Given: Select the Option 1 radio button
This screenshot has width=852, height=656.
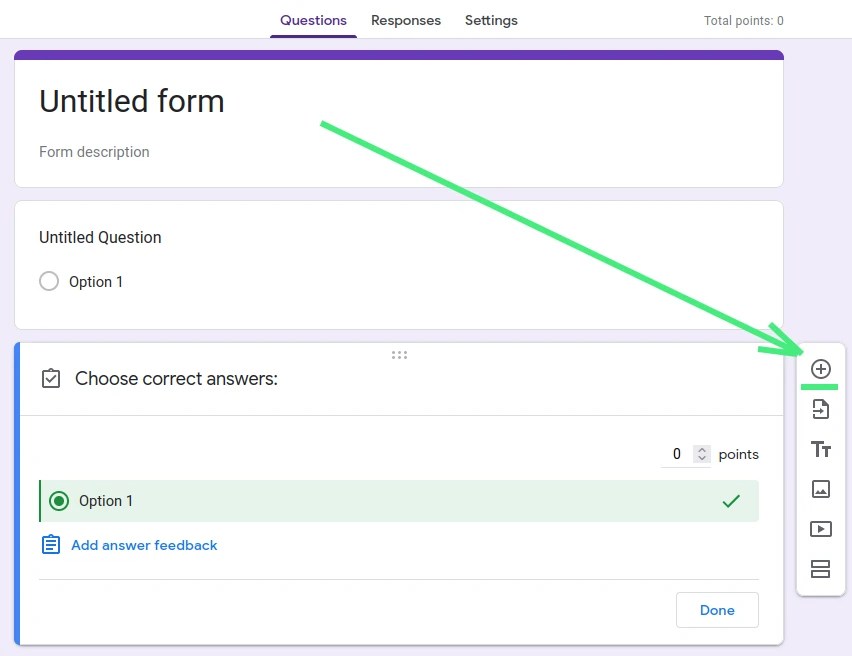Looking at the screenshot, I should [49, 281].
